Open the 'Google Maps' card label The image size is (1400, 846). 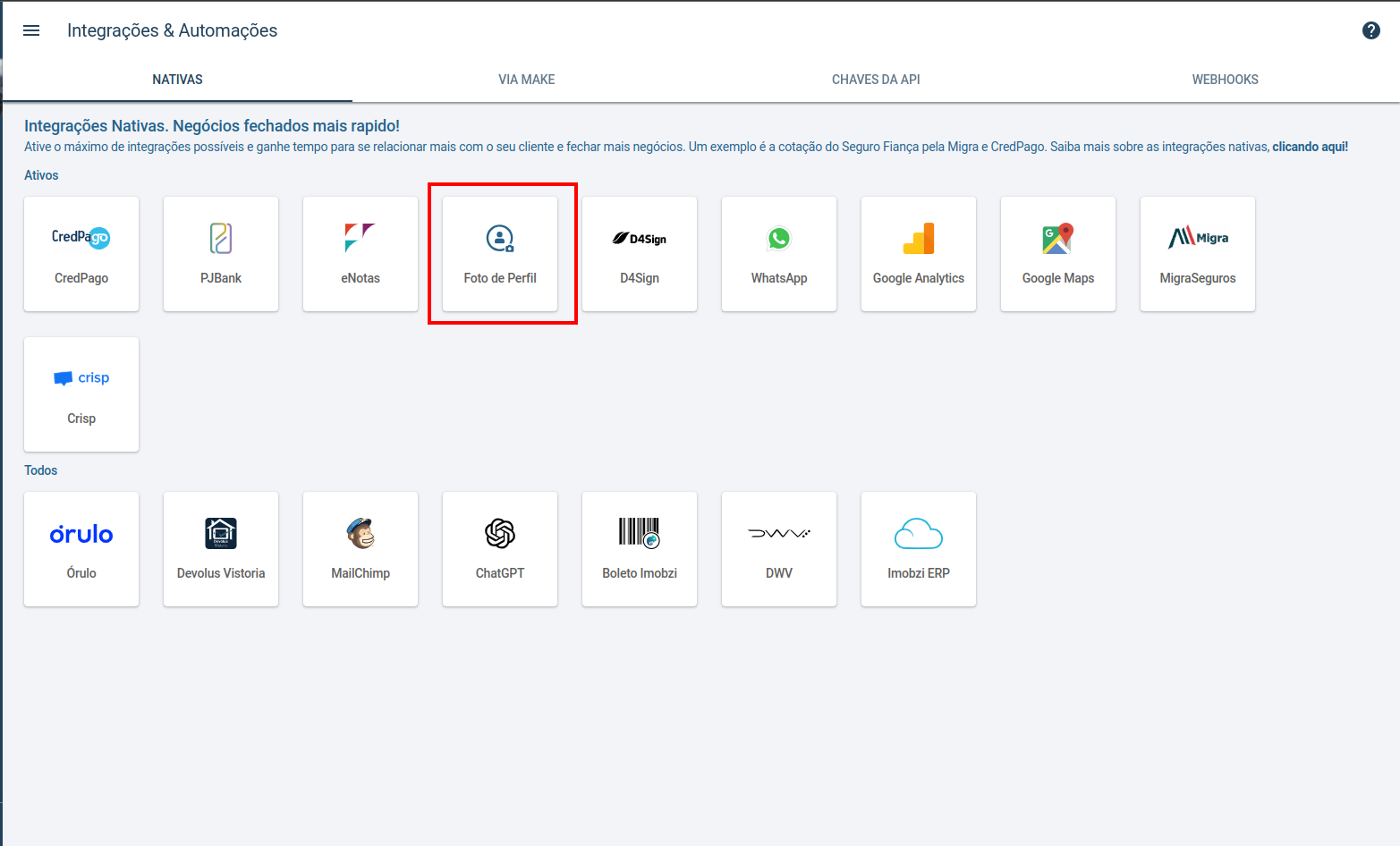1058,278
